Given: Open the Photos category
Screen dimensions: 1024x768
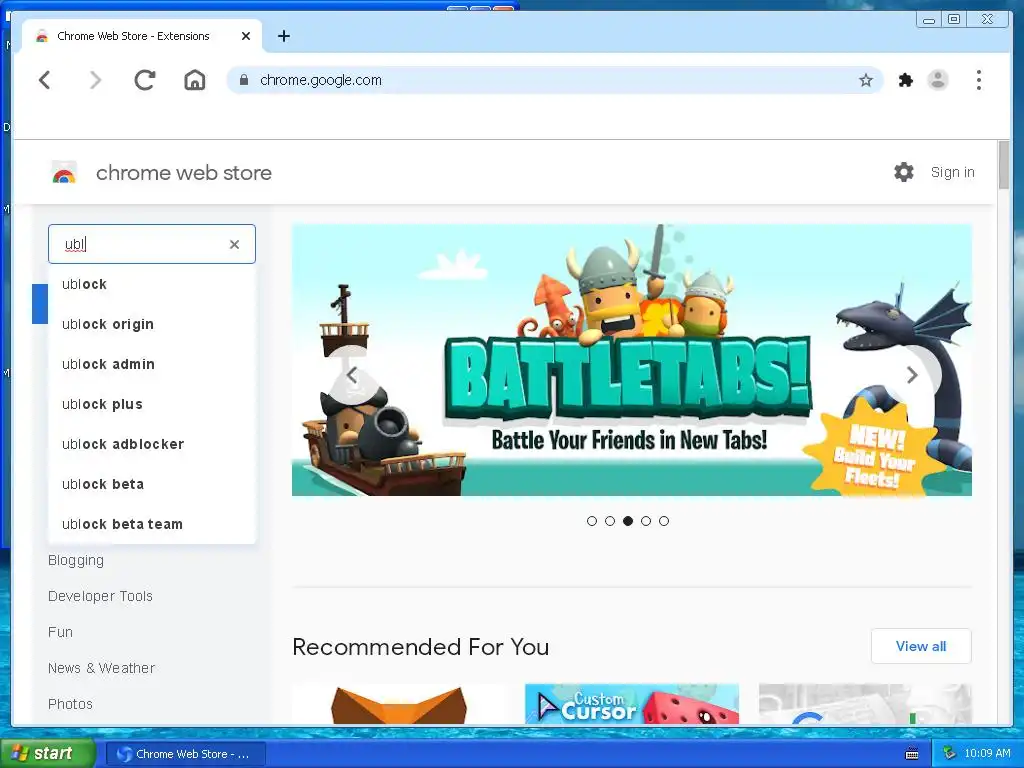Looking at the screenshot, I should 70,703.
